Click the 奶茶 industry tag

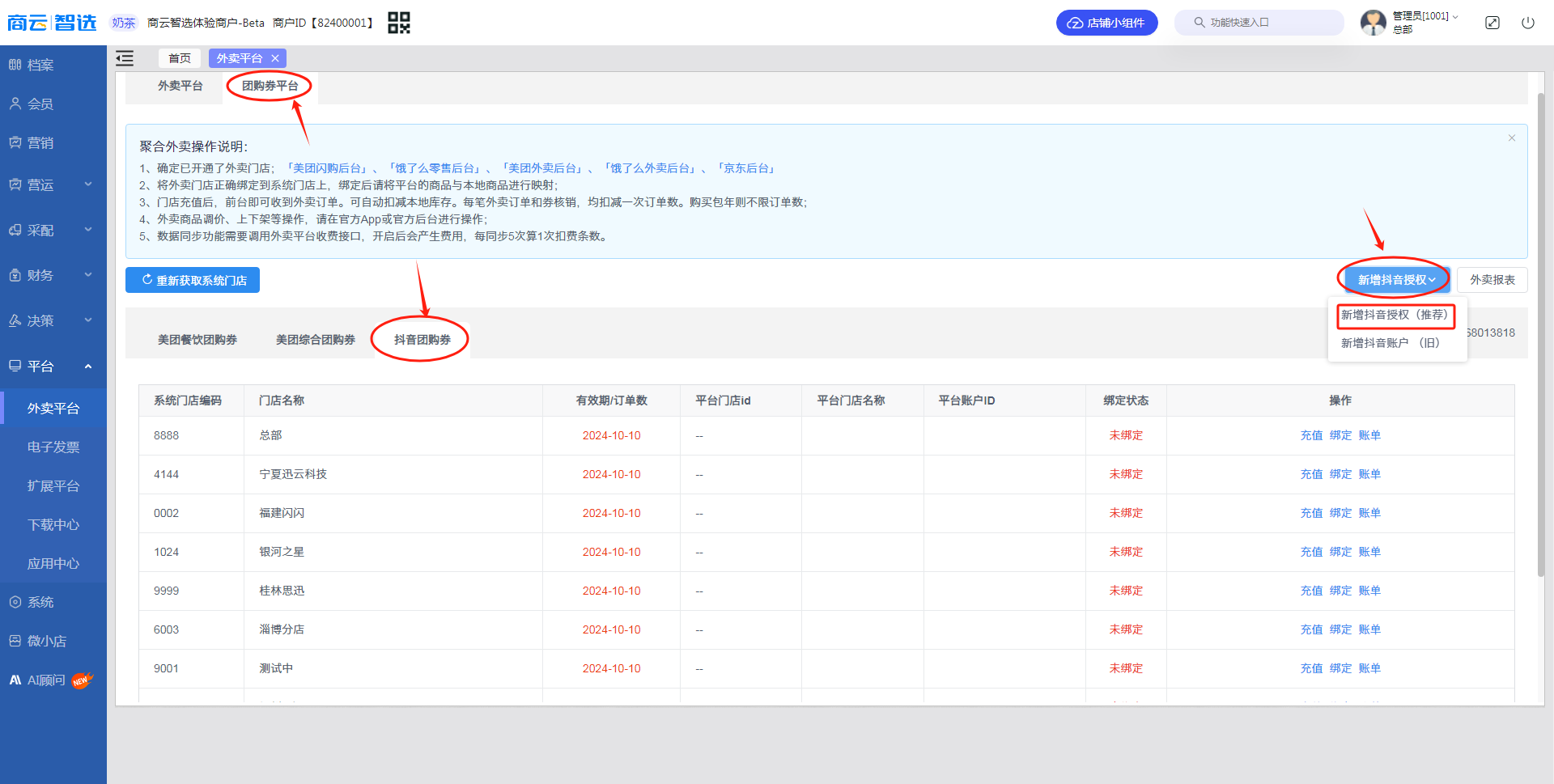123,23
